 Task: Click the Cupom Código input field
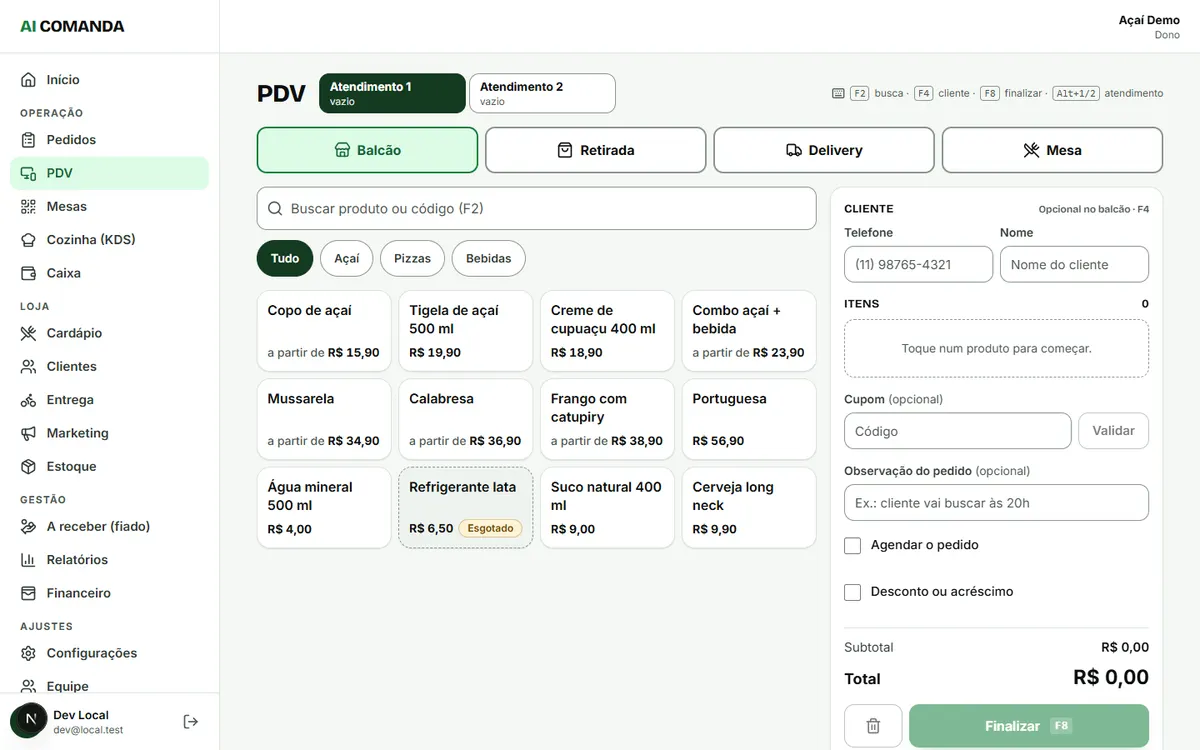[x=958, y=431]
